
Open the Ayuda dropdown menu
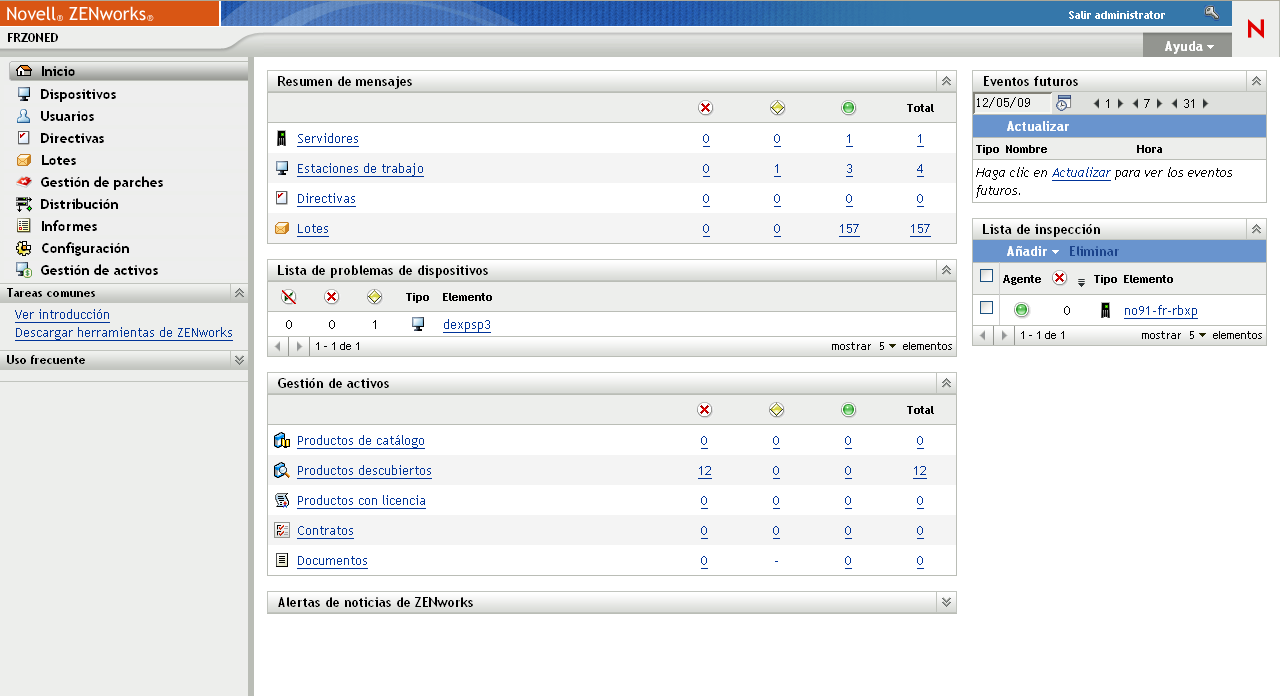[1189, 46]
